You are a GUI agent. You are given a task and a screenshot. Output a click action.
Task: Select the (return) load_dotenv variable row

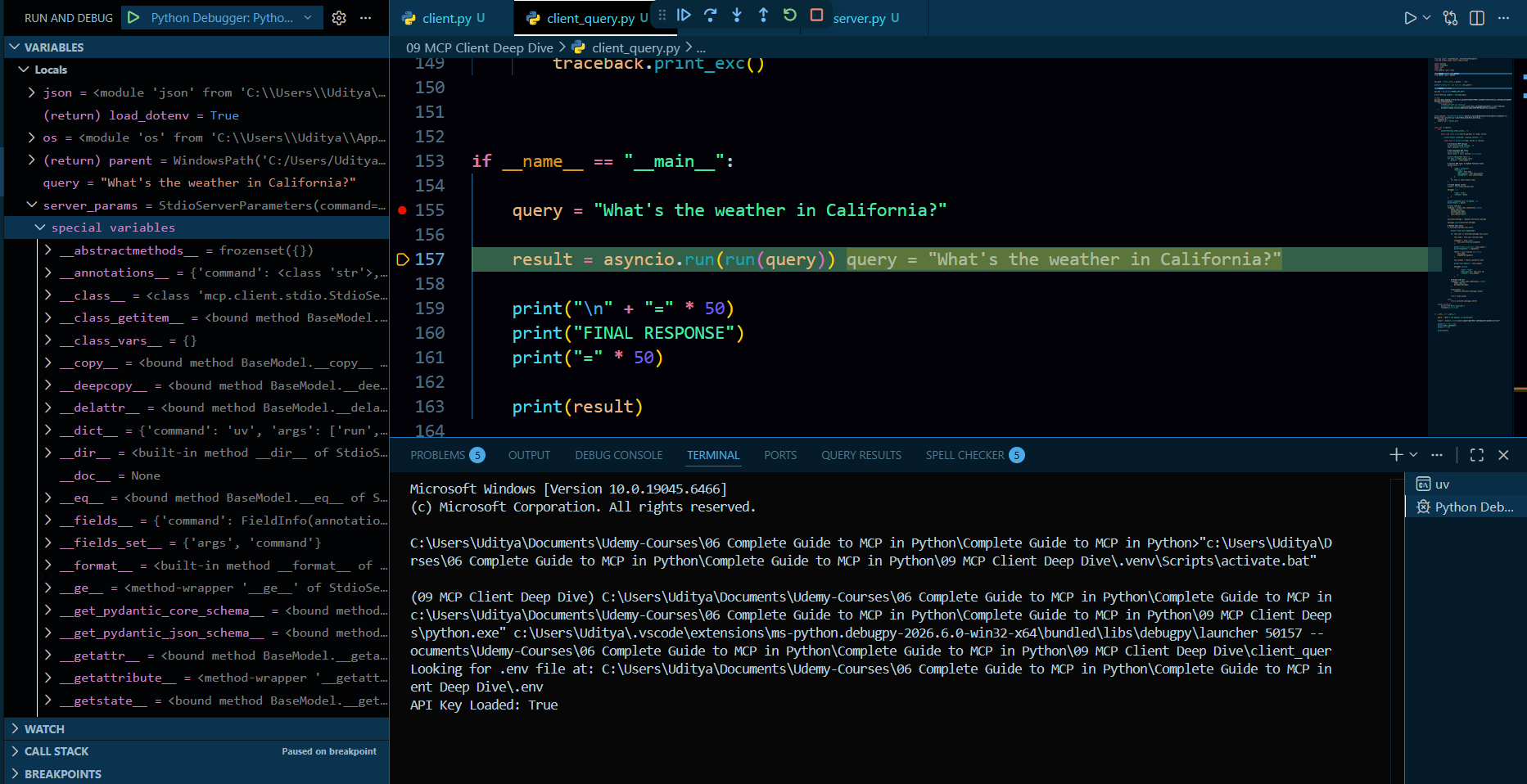pyautogui.click(x=197, y=115)
